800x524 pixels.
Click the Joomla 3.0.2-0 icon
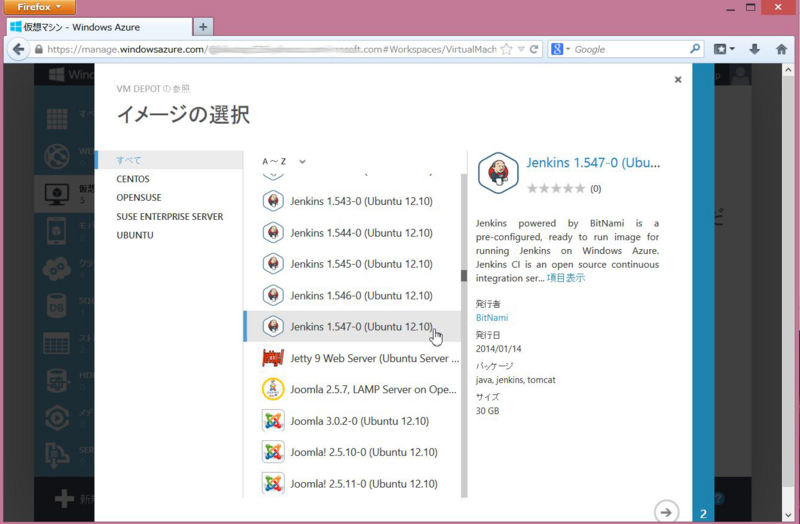click(273, 421)
